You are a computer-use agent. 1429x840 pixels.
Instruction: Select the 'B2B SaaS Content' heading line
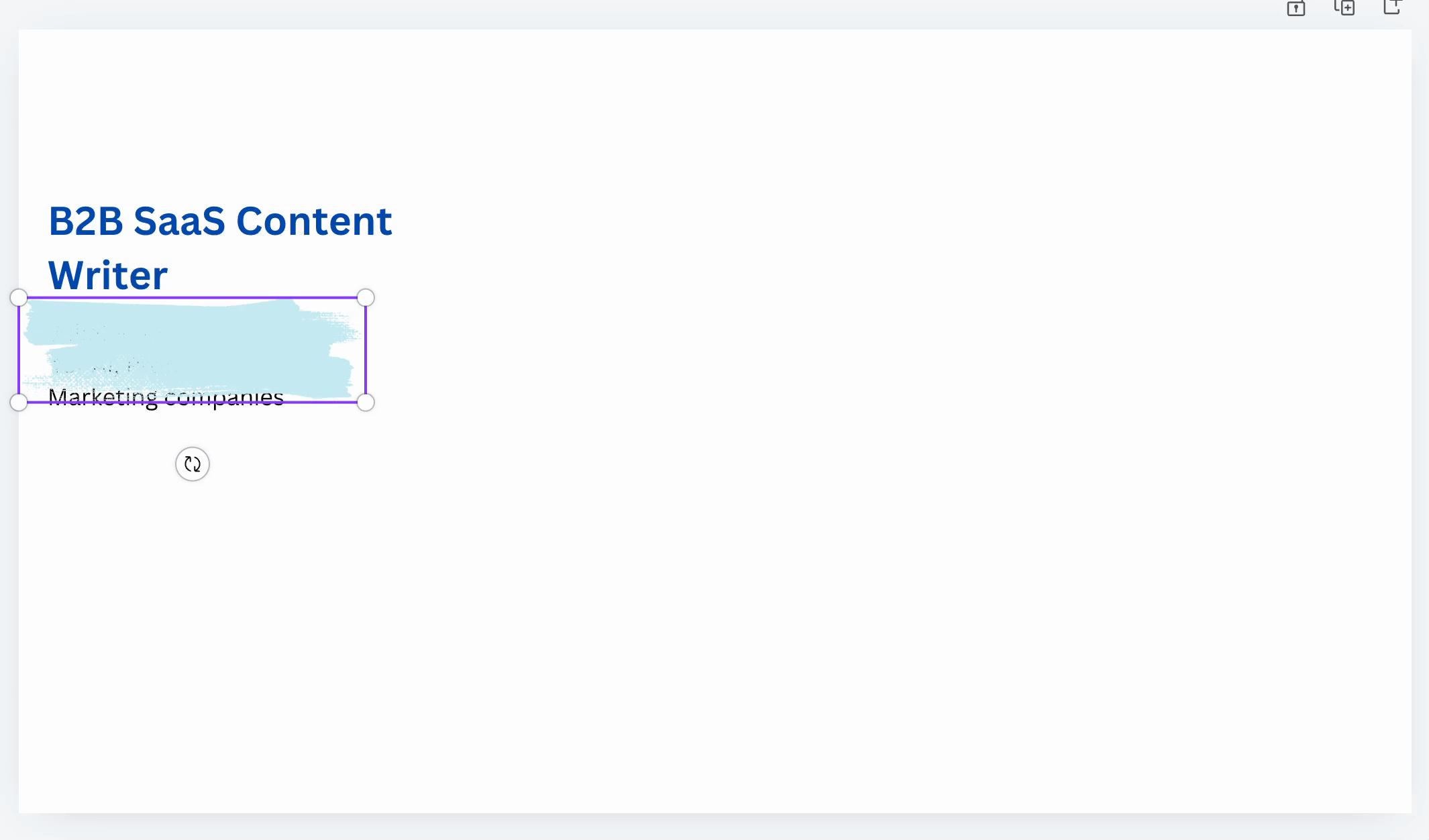tap(220, 221)
